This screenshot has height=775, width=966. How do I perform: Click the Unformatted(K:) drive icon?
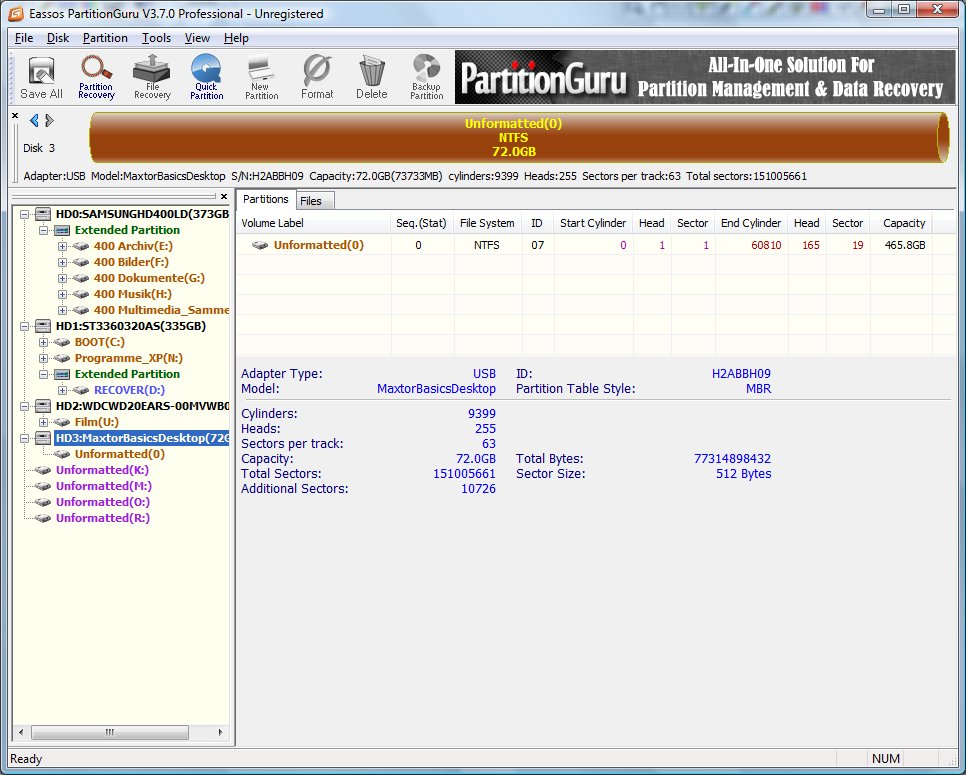(x=43, y=470)
